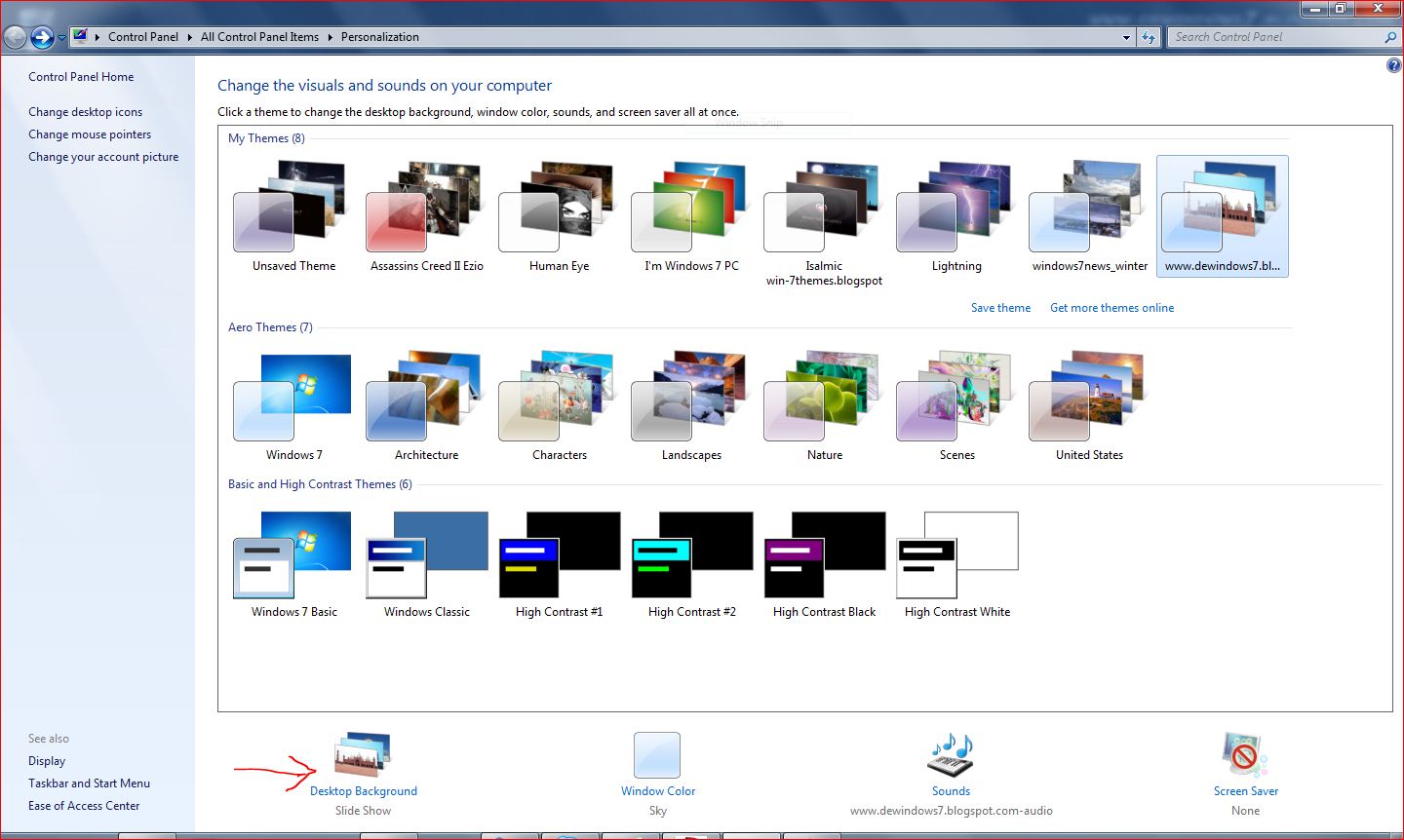1404x840 pixels.
Task: Refresh the Control Panel view
Action: point(1149,37)
